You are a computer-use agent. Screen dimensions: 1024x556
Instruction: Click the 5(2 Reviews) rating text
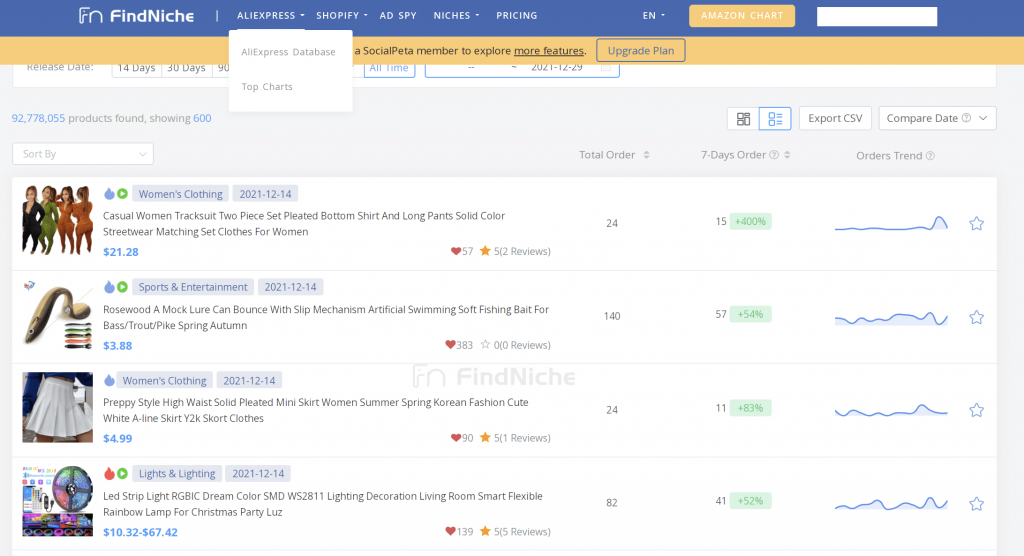pyautogui.click(x=522, y=251)
